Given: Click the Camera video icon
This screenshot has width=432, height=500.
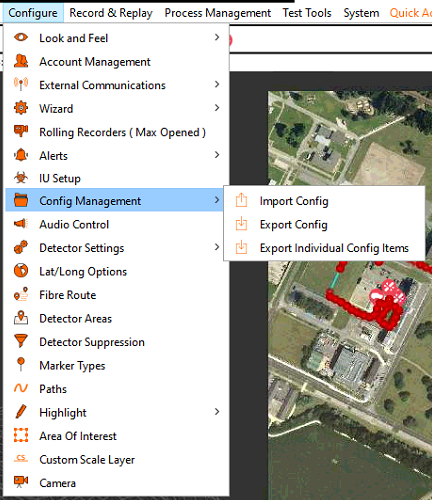Looking at the screenshot, I should tap(21, 482).
